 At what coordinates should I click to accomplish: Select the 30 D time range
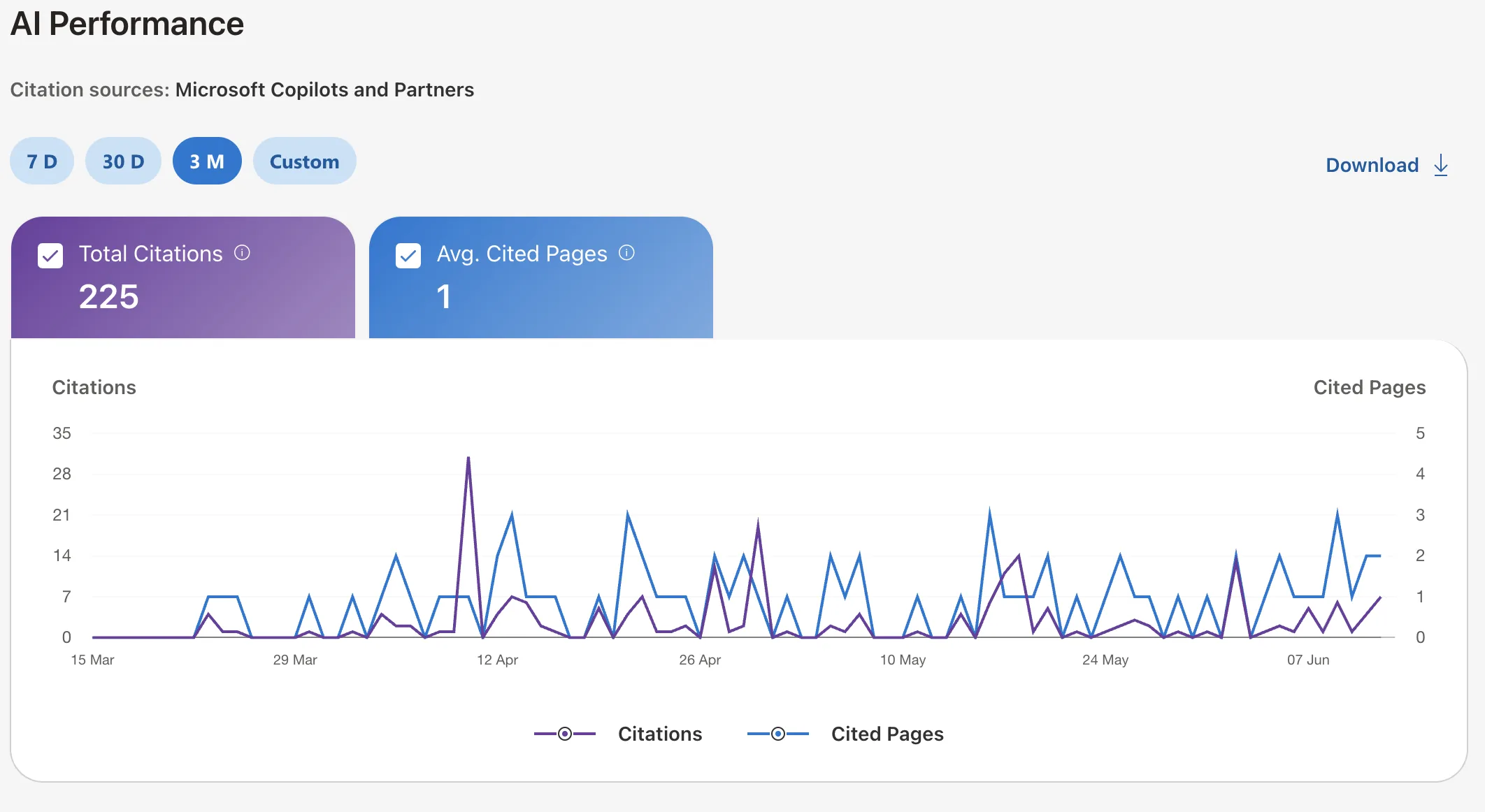123,161
